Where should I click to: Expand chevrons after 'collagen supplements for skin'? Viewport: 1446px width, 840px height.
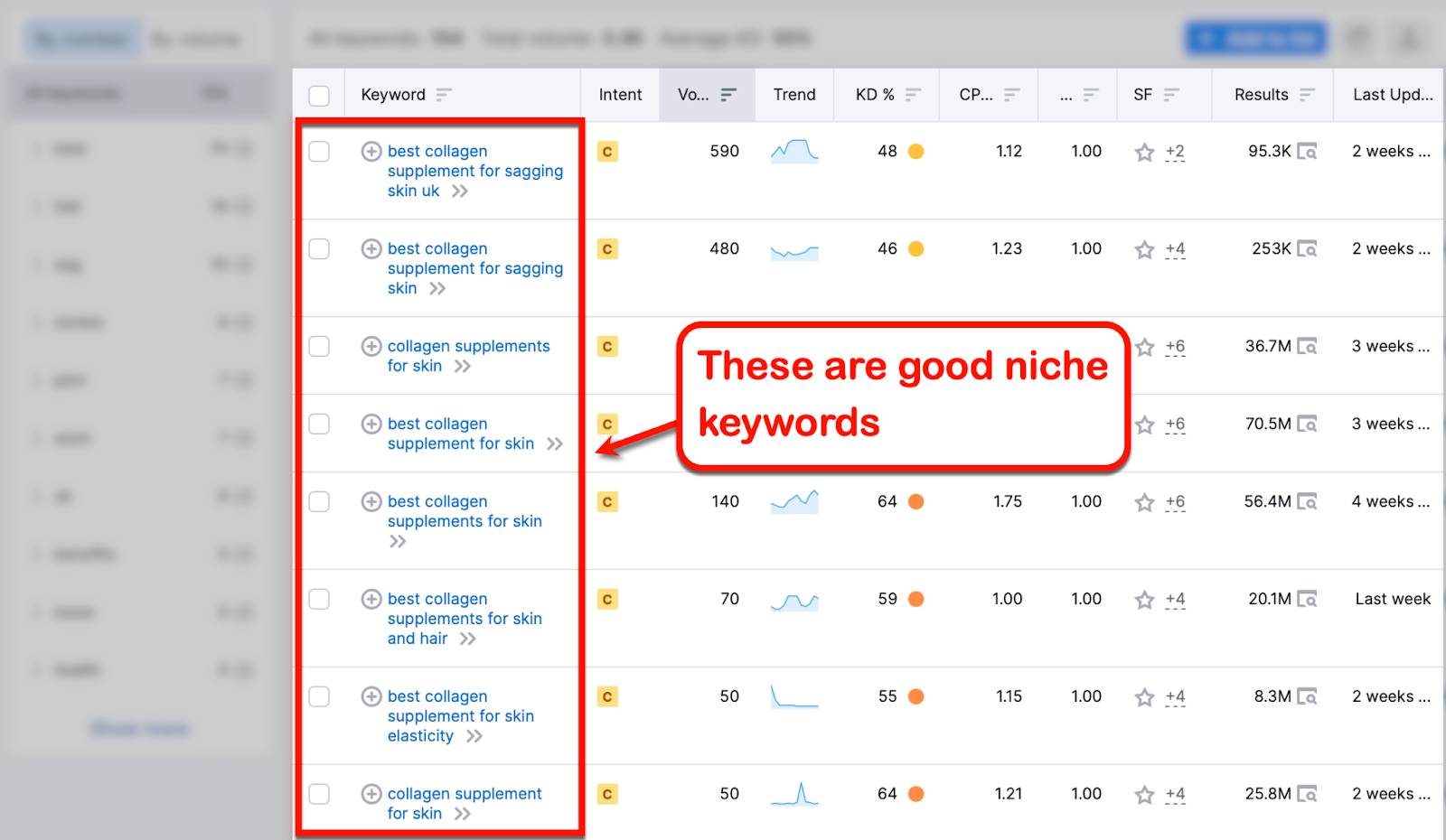coord(463,367)
